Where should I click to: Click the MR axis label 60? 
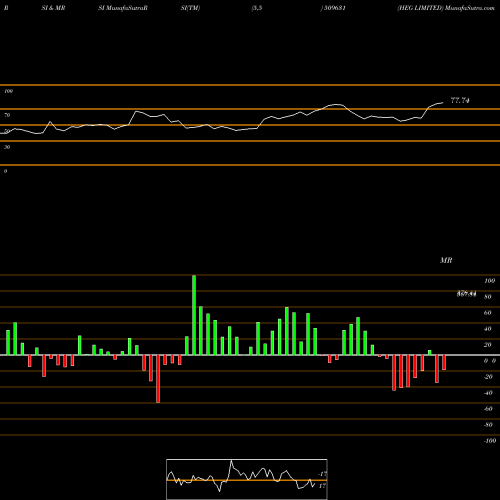(488, 313)
